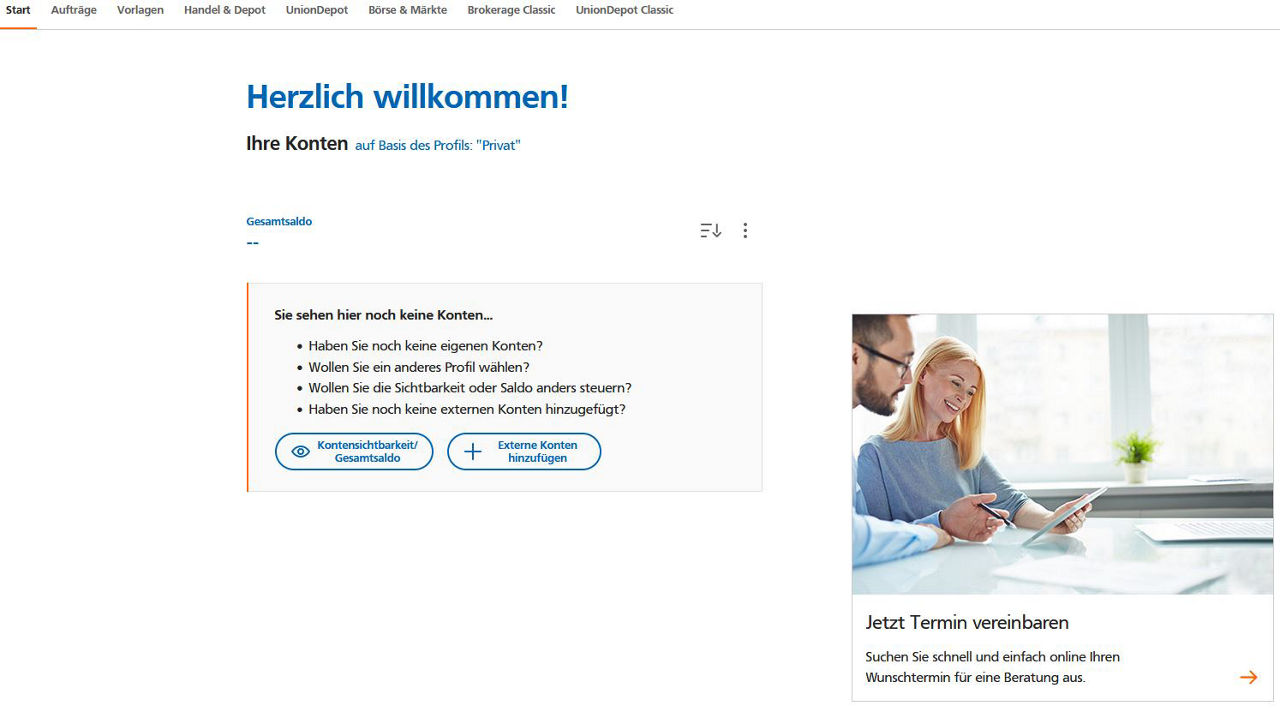The height and width of the screenshot is (709, 1280).
Task: Click the 'Suchen Sie schnell und einfach' description
Action: [x=992, y=667]
